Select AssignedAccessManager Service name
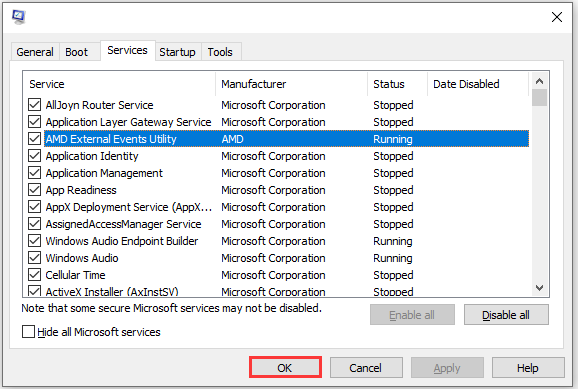Image resolution: width=578 pixels, height=389 pixels. tap(123, 224)
